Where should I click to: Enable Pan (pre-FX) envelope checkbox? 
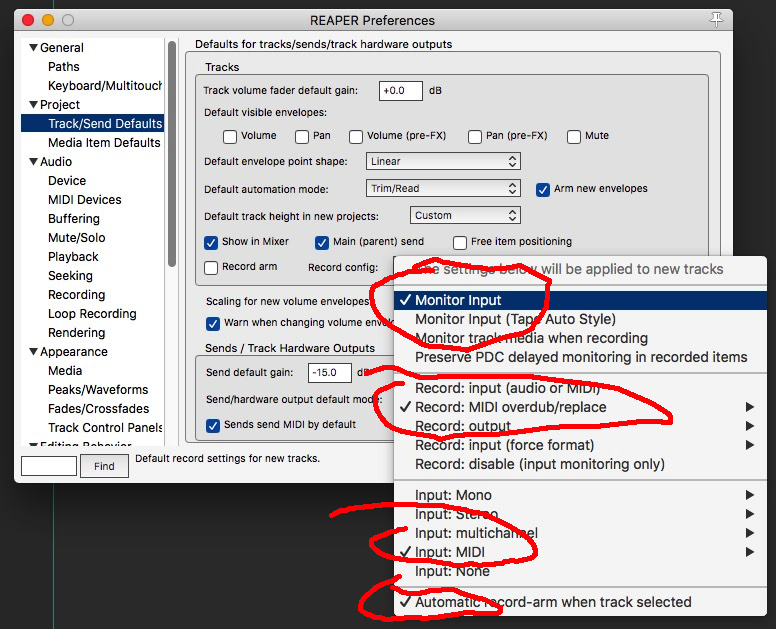(x=475, y=137)
